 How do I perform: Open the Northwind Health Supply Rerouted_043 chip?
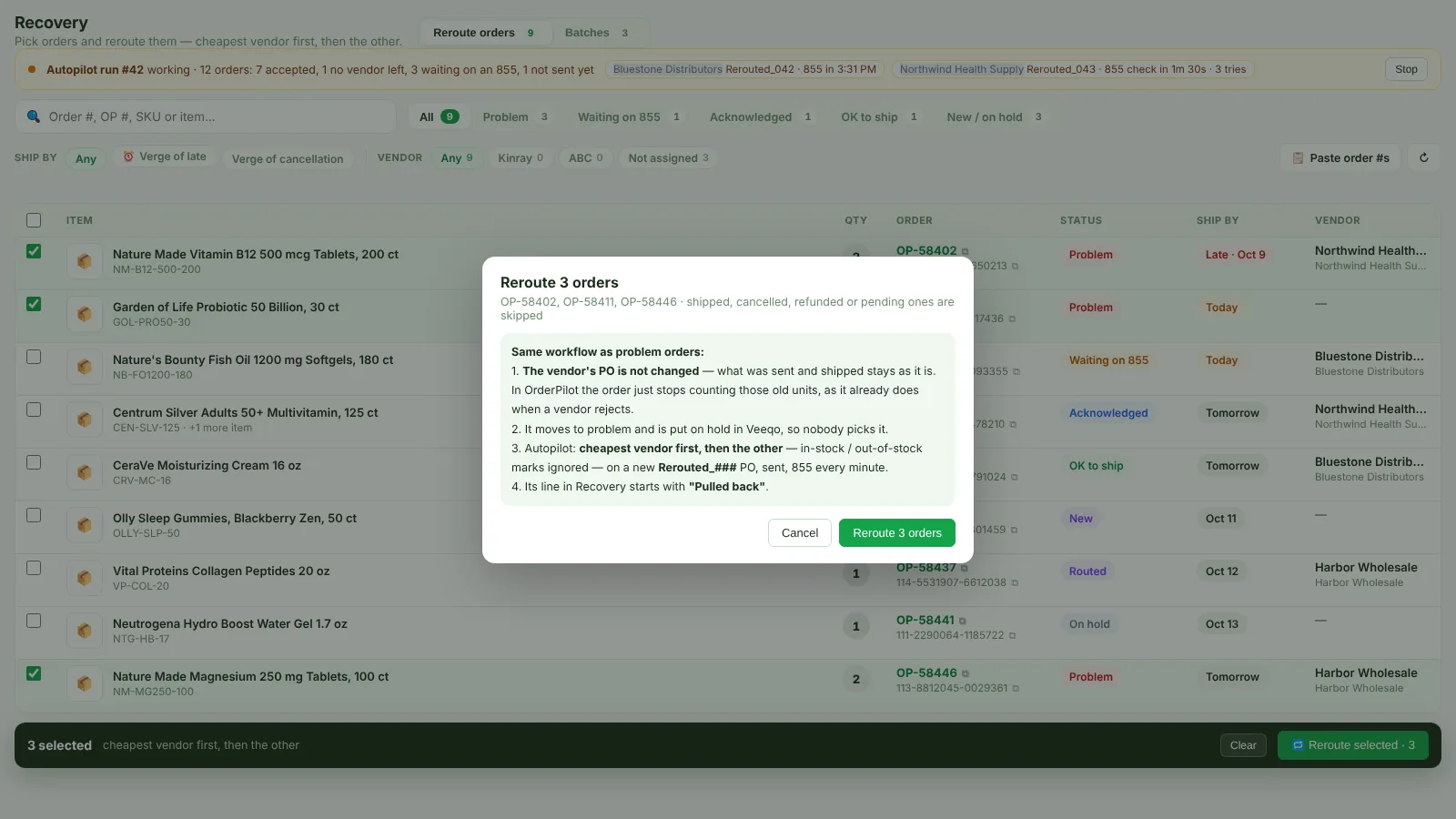coord(1073,69)
